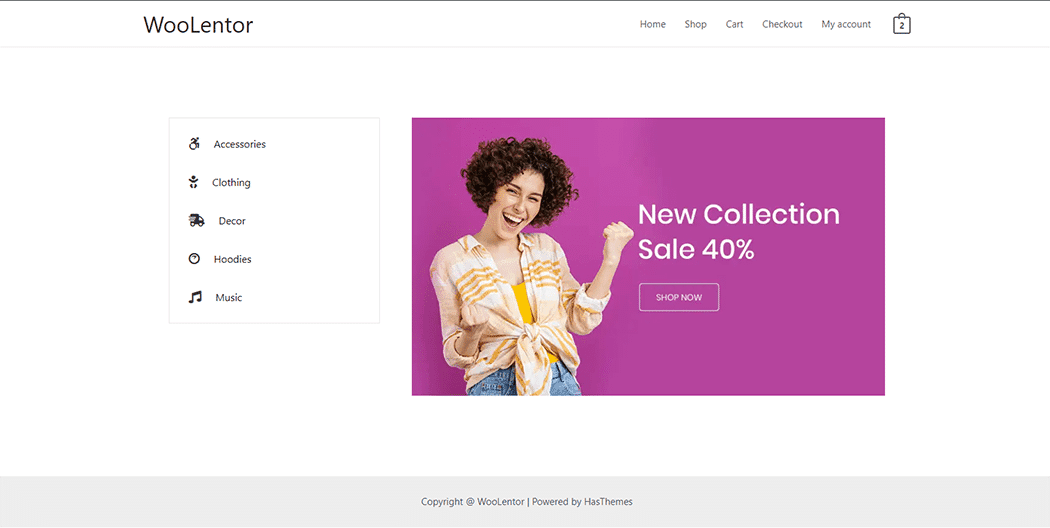Open My account in the navigation
This screenshot has width=1050, height=528.
[x=846, y=24]
